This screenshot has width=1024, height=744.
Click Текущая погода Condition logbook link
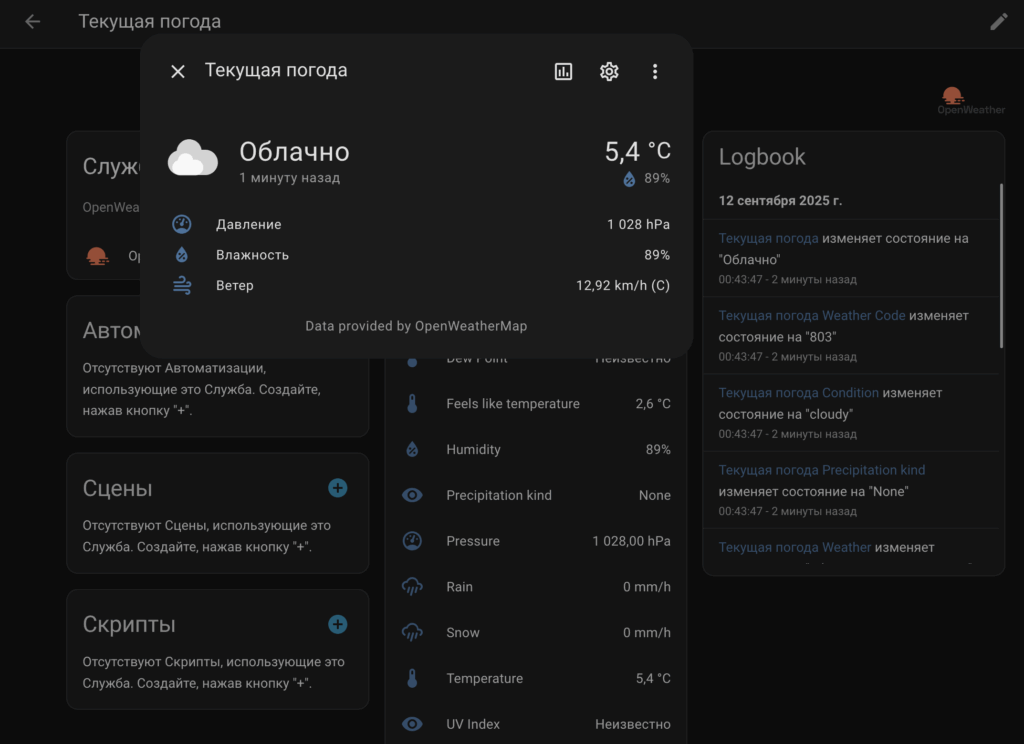pos(798,392)
